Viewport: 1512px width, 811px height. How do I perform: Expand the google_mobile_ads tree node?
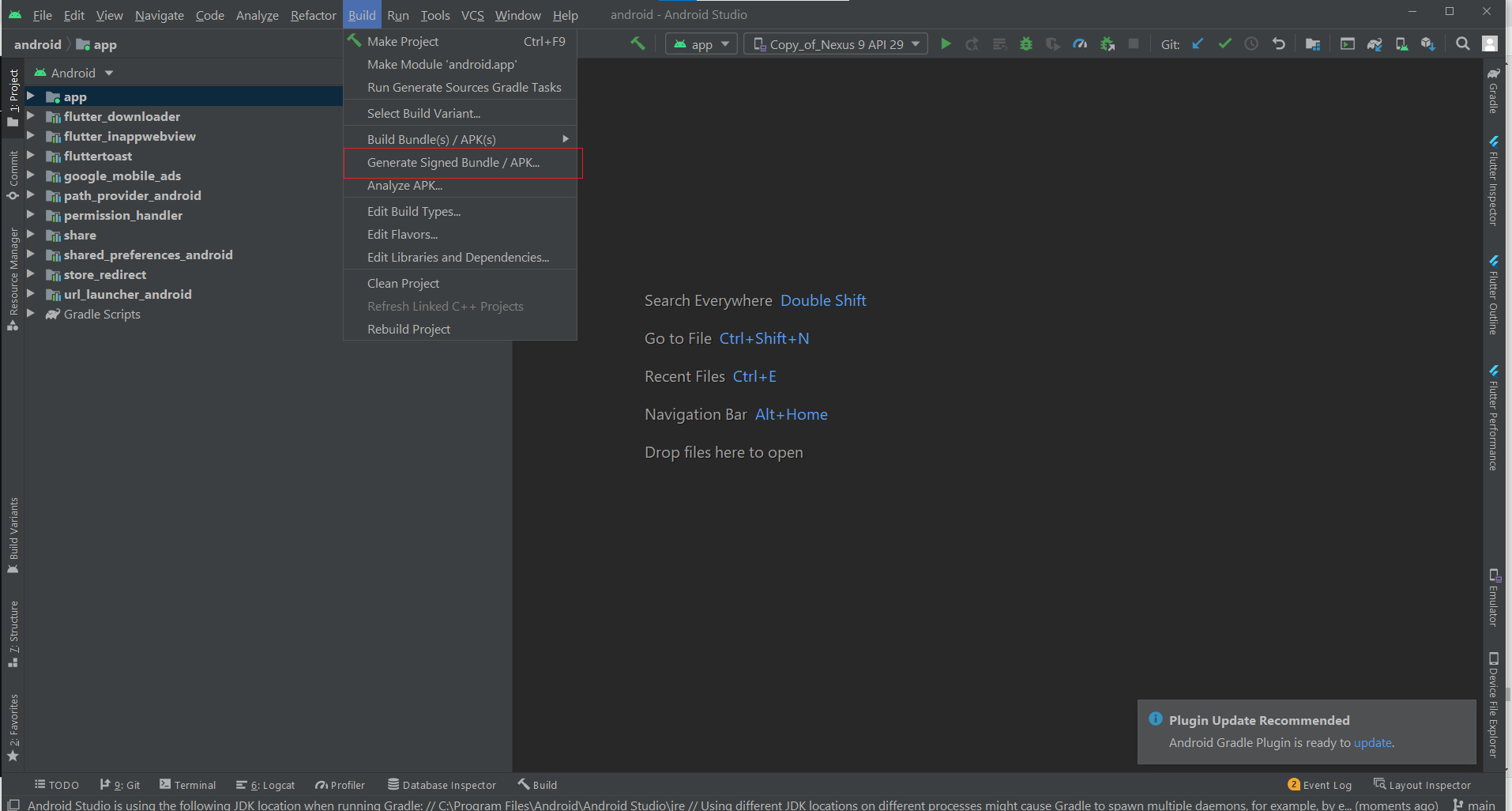[31, 175]
